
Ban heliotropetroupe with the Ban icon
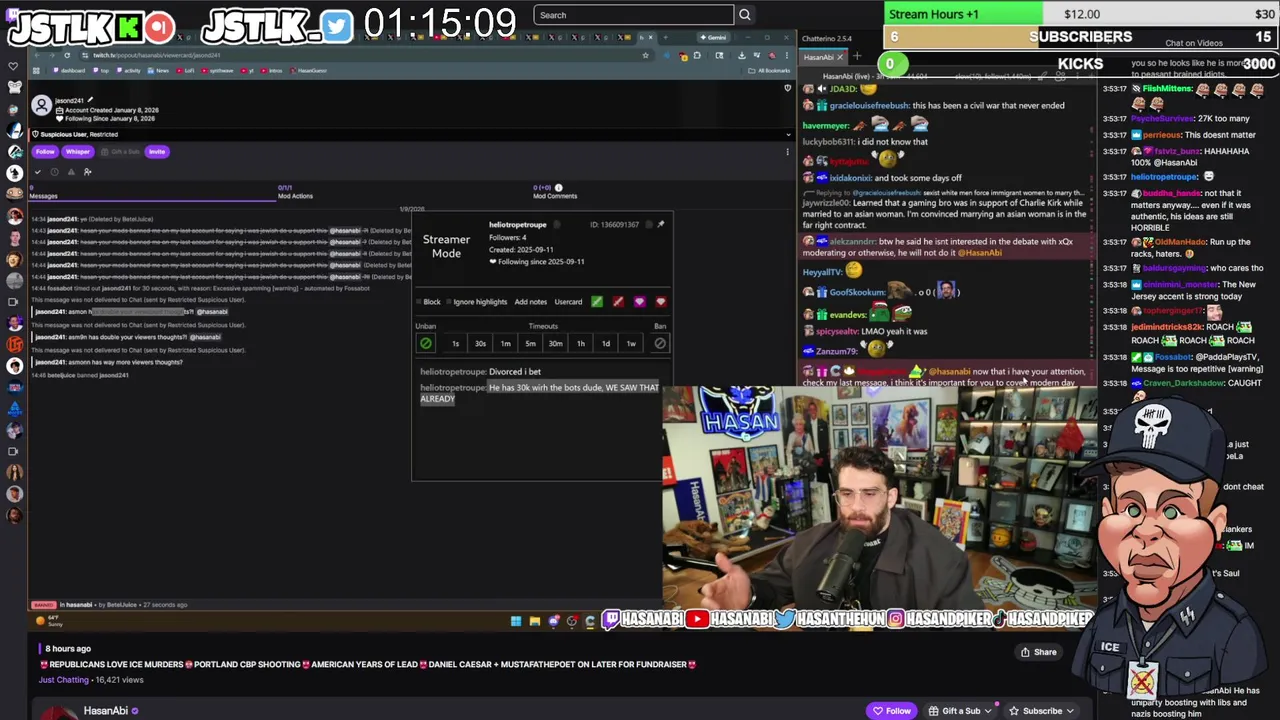pyautogui.click(x=660, y=343)
